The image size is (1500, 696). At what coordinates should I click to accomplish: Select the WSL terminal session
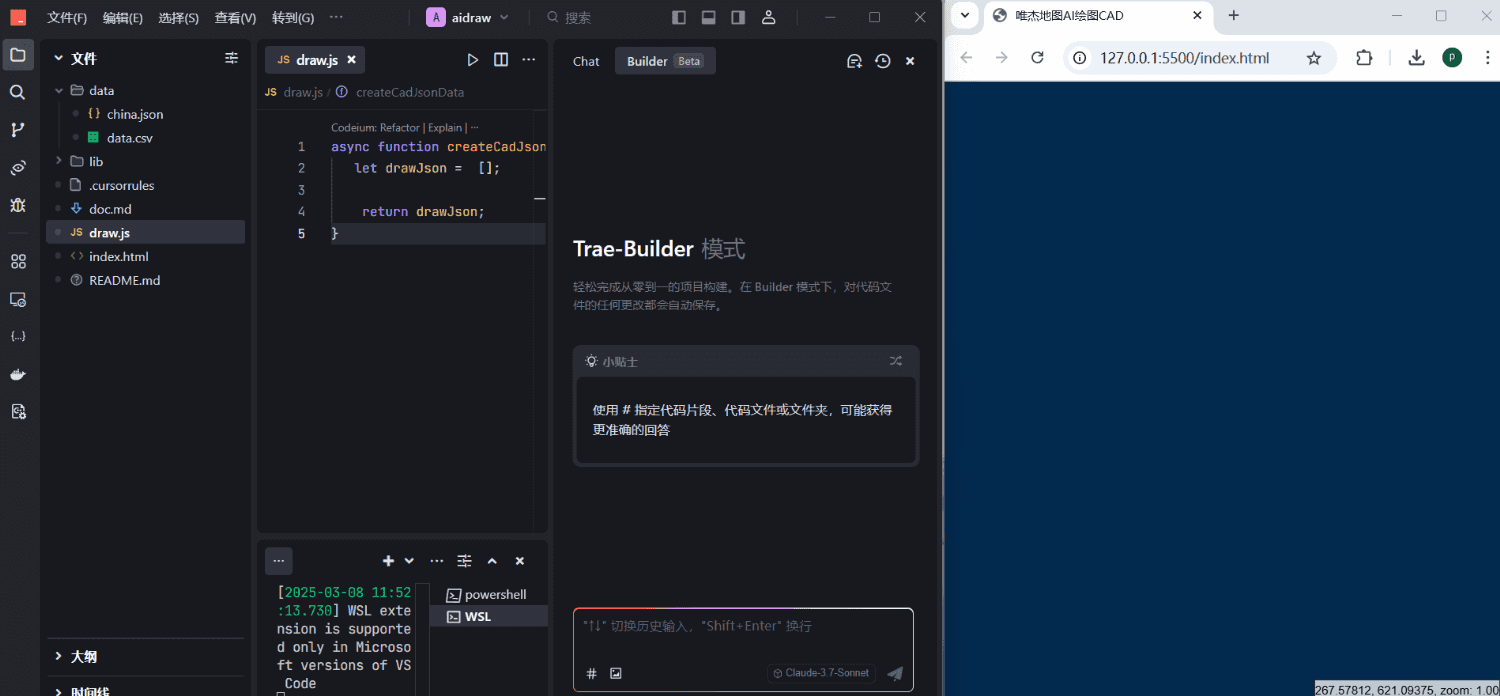point(478,616)
